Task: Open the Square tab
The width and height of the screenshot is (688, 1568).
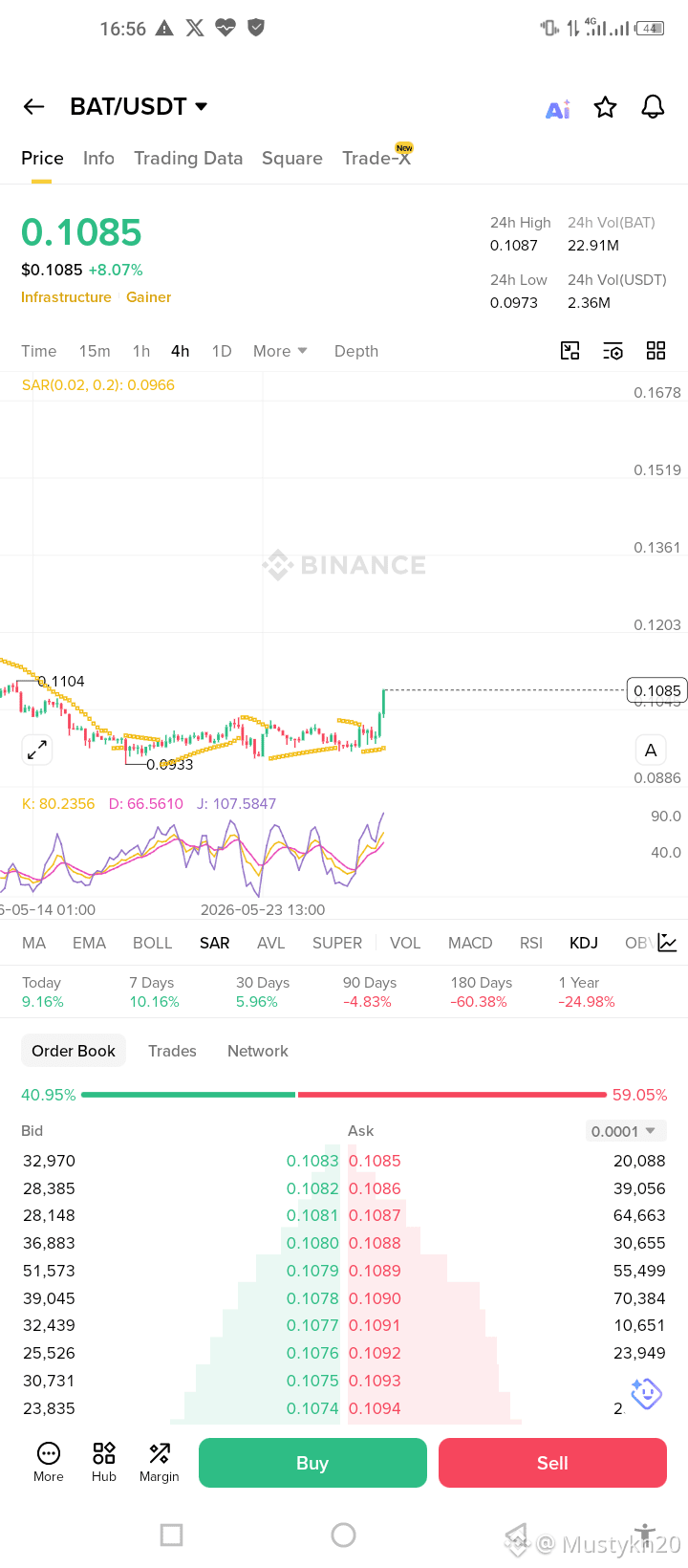Action: click(x=292, y=159)
